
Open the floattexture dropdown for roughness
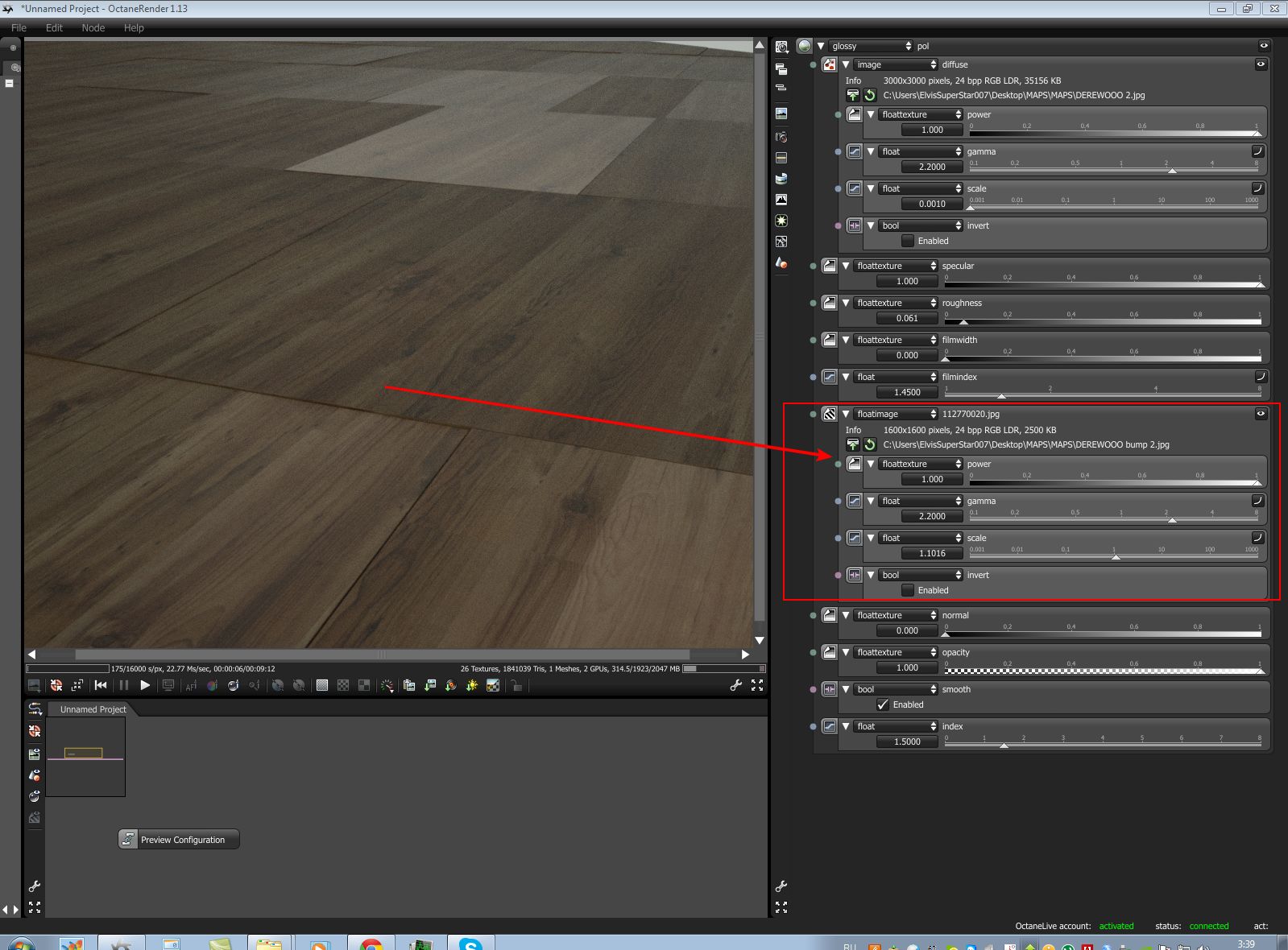(x=896, y=303)
